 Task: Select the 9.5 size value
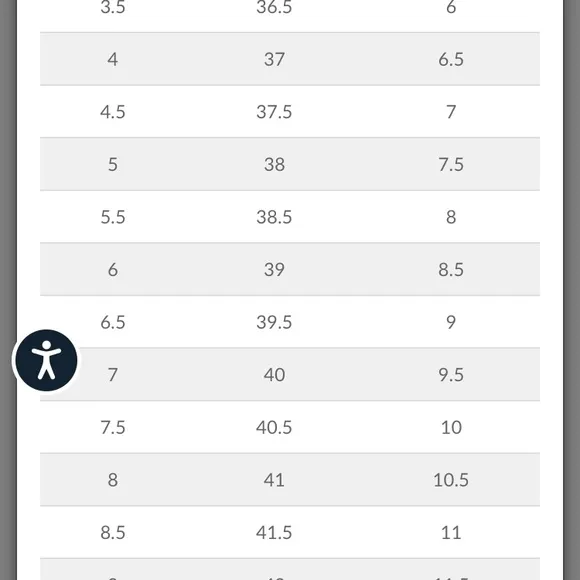tap(451, 374)
